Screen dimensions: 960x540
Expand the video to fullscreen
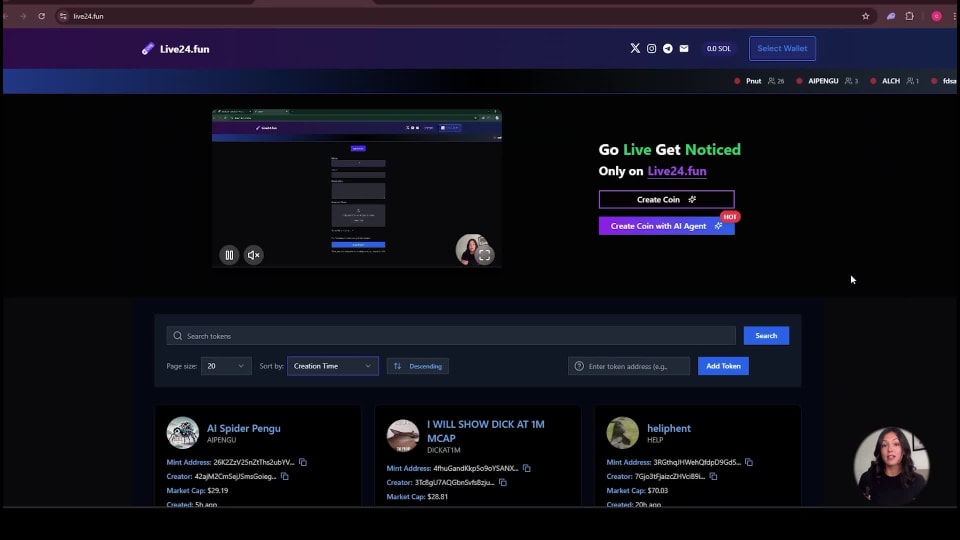pos(484,255)
